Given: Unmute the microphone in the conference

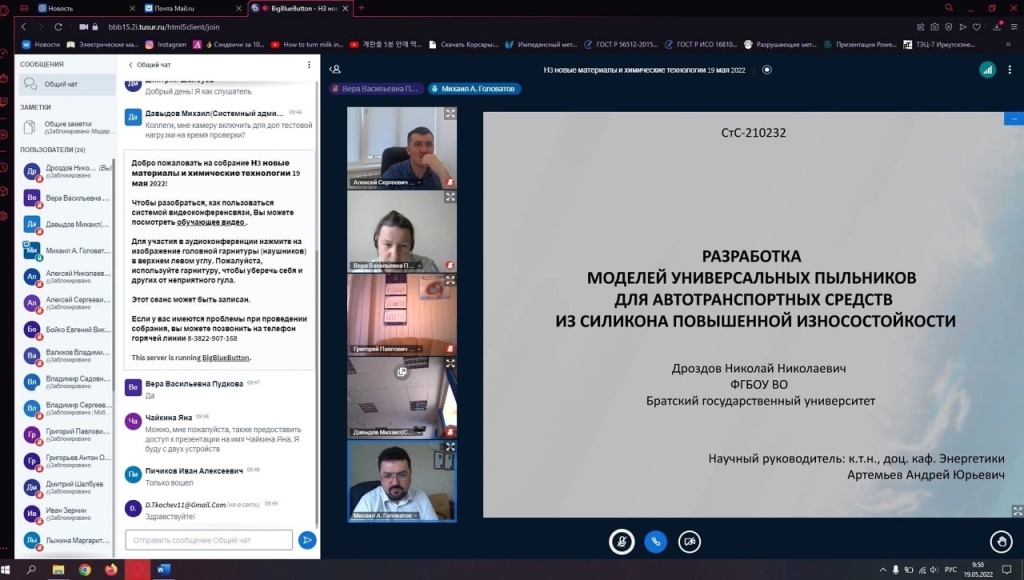Looking at the screenshot, I should (x=622, y=541).
